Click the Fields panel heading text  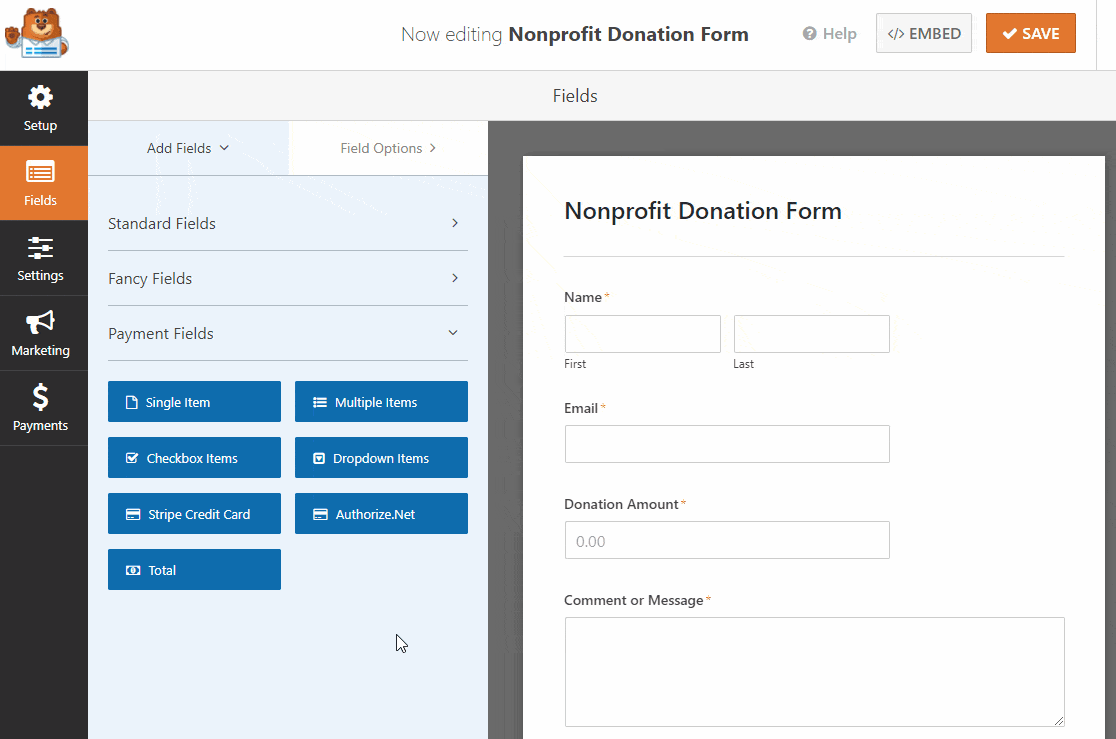point(575,96)
